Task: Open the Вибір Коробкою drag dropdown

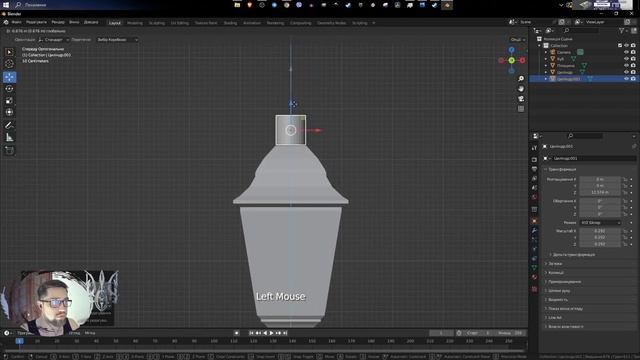Action: [118, 40]
